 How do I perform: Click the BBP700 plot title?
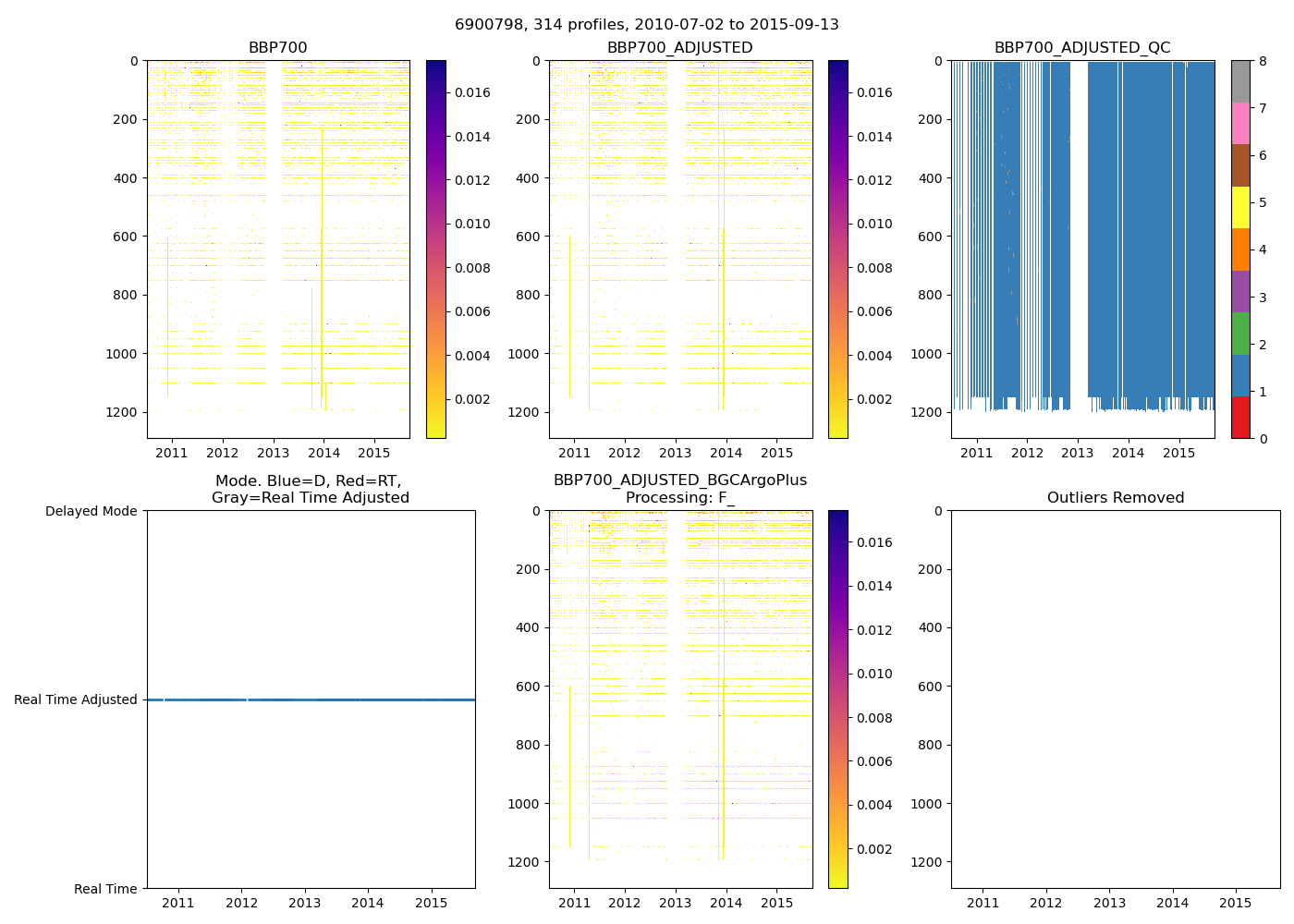277,48
